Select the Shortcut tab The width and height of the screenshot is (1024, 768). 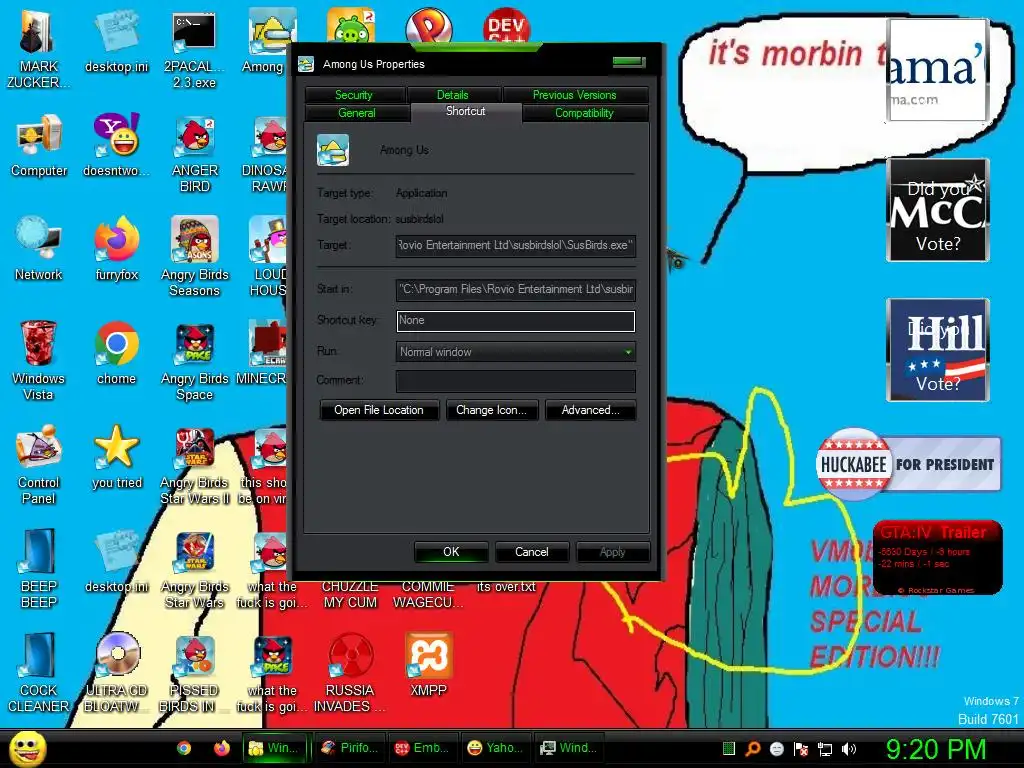pos(466,112)
